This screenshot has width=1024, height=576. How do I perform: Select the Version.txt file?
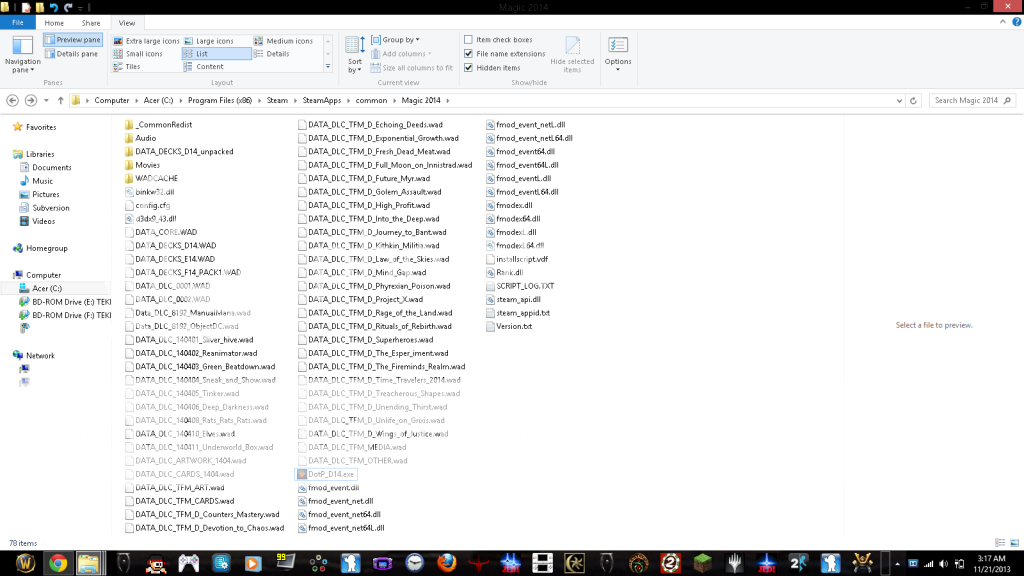click(x=509, y=326)
